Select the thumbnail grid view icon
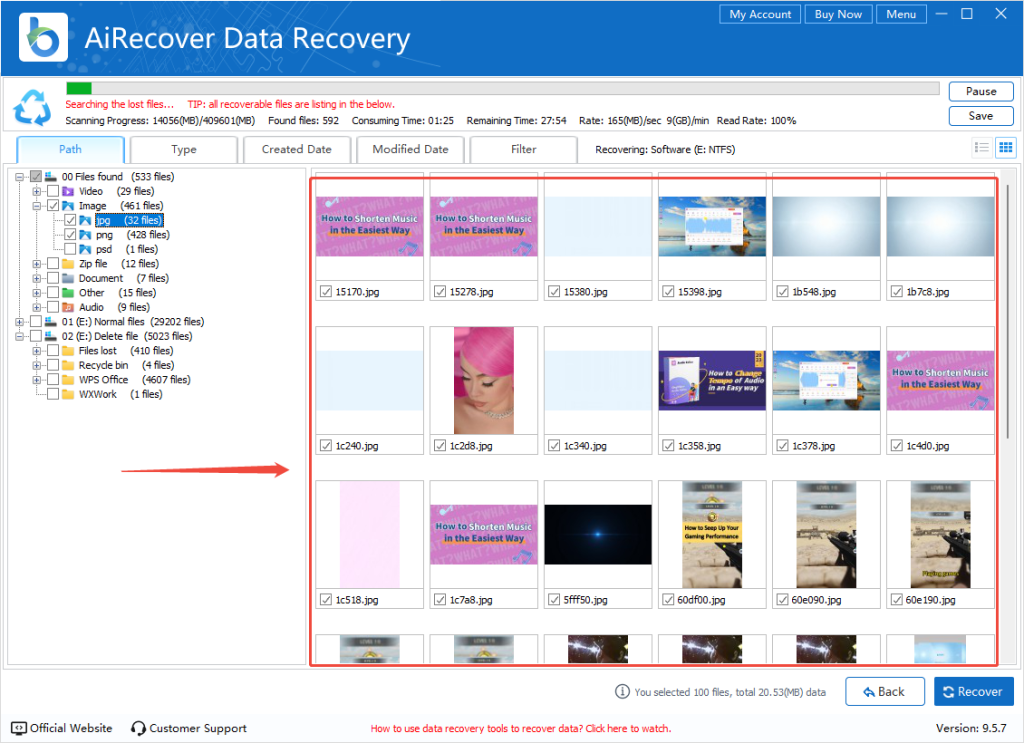1024x743 pixels. (x=1005, y=148)
